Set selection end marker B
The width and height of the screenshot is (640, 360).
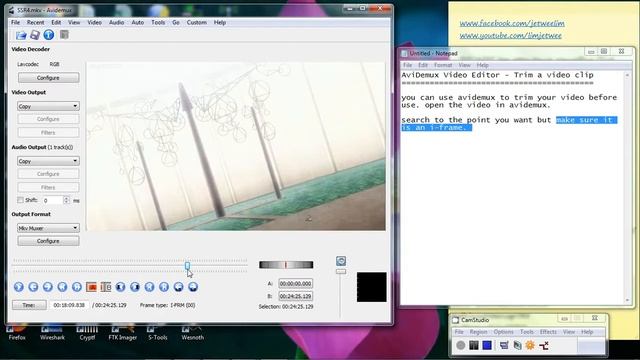click(106, 287)
